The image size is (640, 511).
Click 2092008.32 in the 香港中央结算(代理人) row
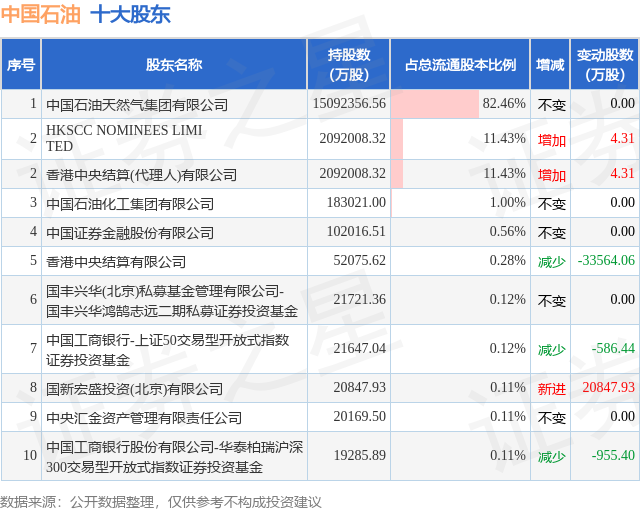pyautogui.click(x=353, y=173)
